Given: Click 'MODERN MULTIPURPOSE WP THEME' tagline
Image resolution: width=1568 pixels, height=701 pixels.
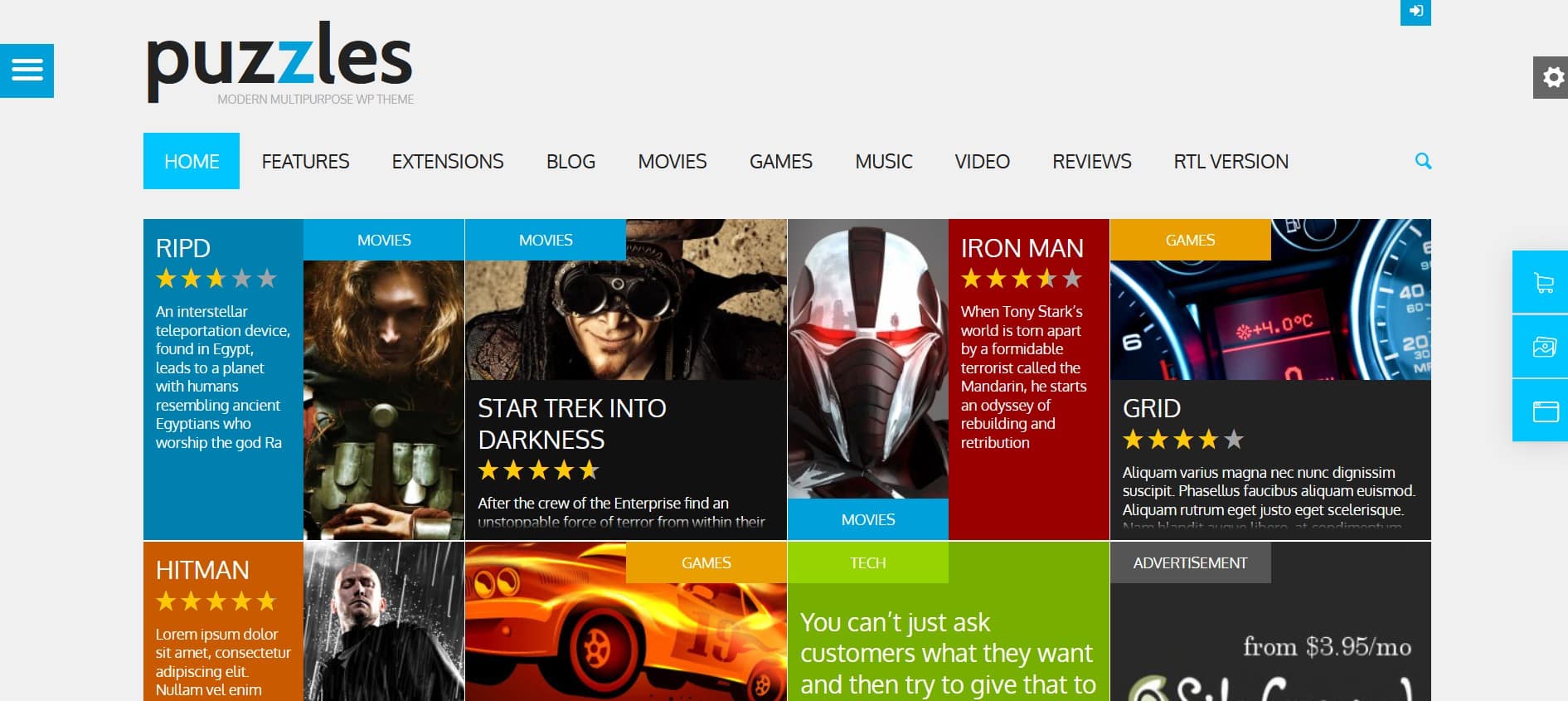Looking at the screenshot, I should (315, 100).
